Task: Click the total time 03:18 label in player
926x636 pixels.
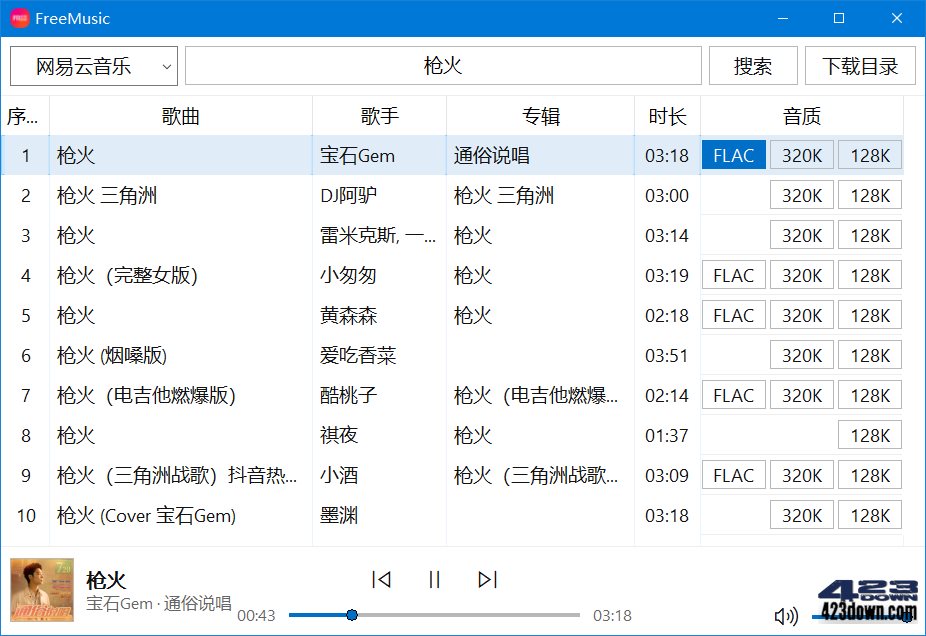Action: click(x=612, y=615)
